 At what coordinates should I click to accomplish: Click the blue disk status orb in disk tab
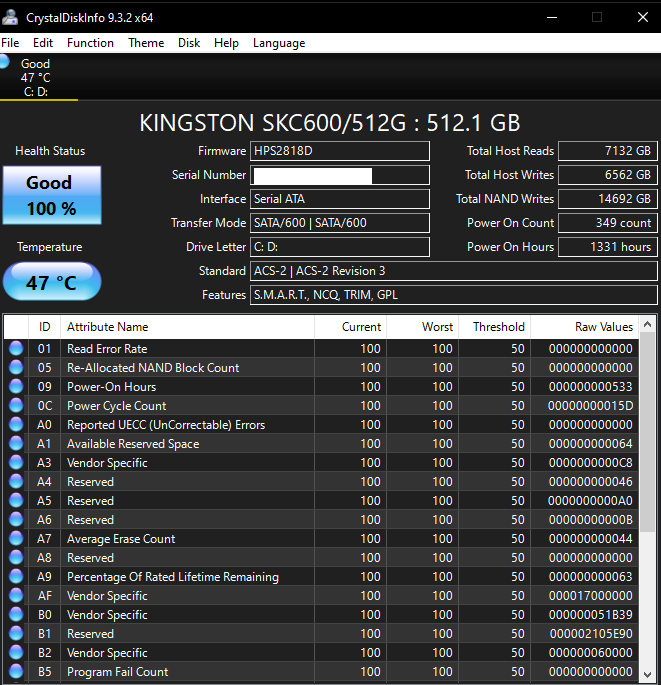click(4, 62)
